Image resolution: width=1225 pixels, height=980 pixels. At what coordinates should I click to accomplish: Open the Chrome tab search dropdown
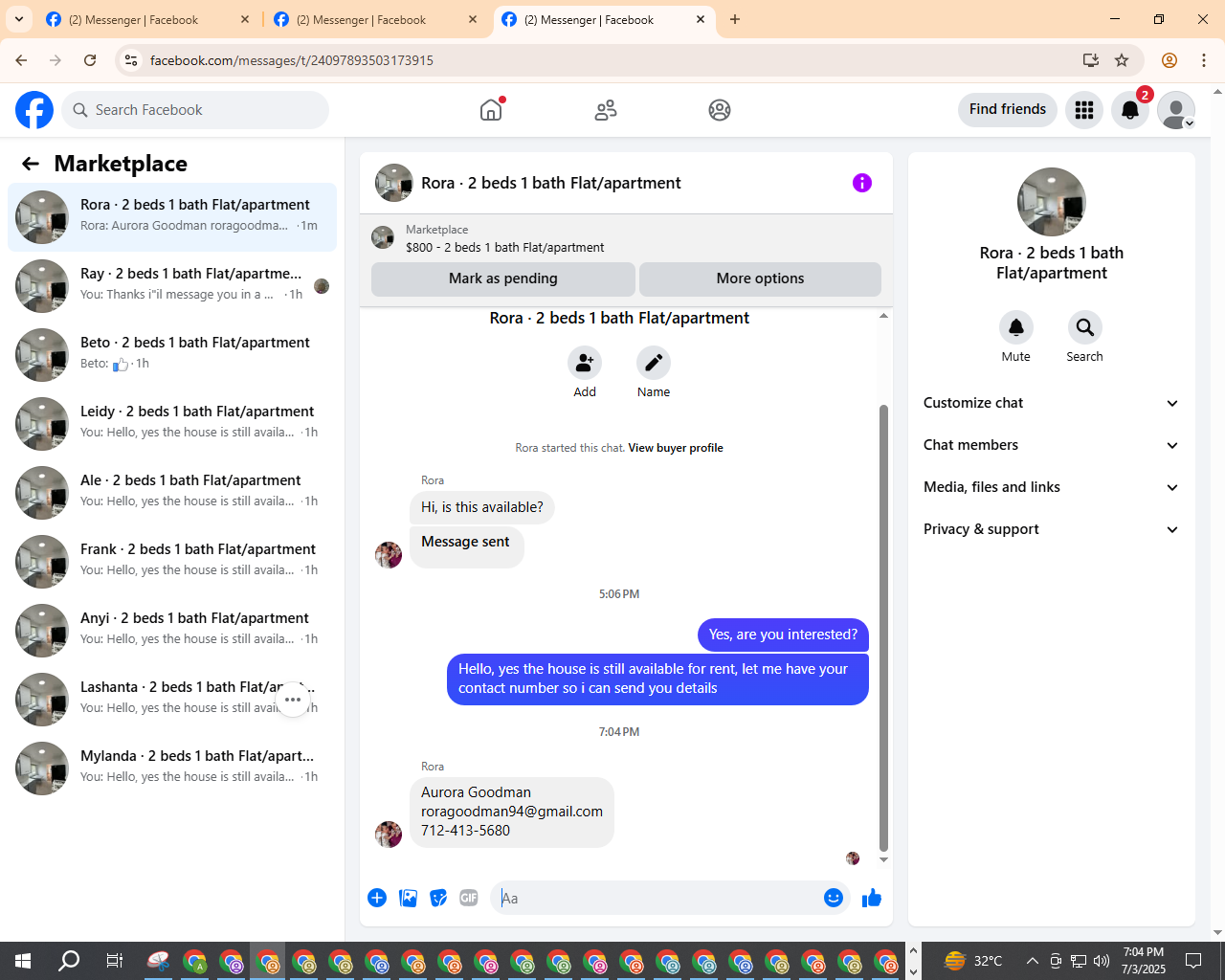coord(18,19)
